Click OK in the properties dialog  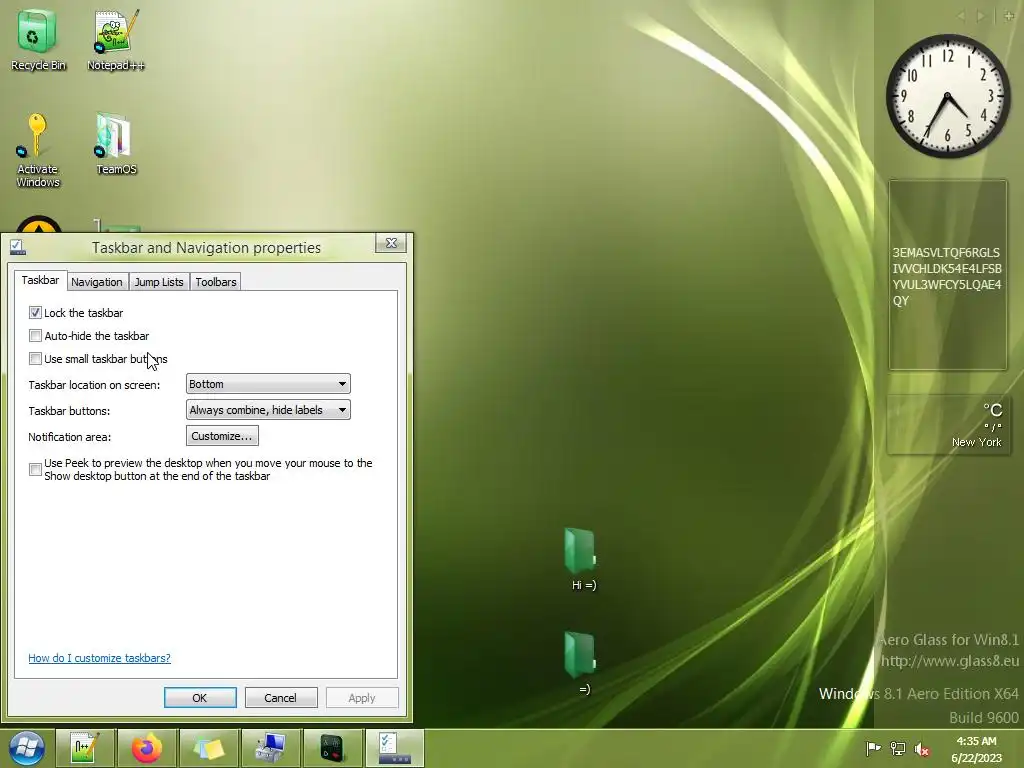(200, 697)
